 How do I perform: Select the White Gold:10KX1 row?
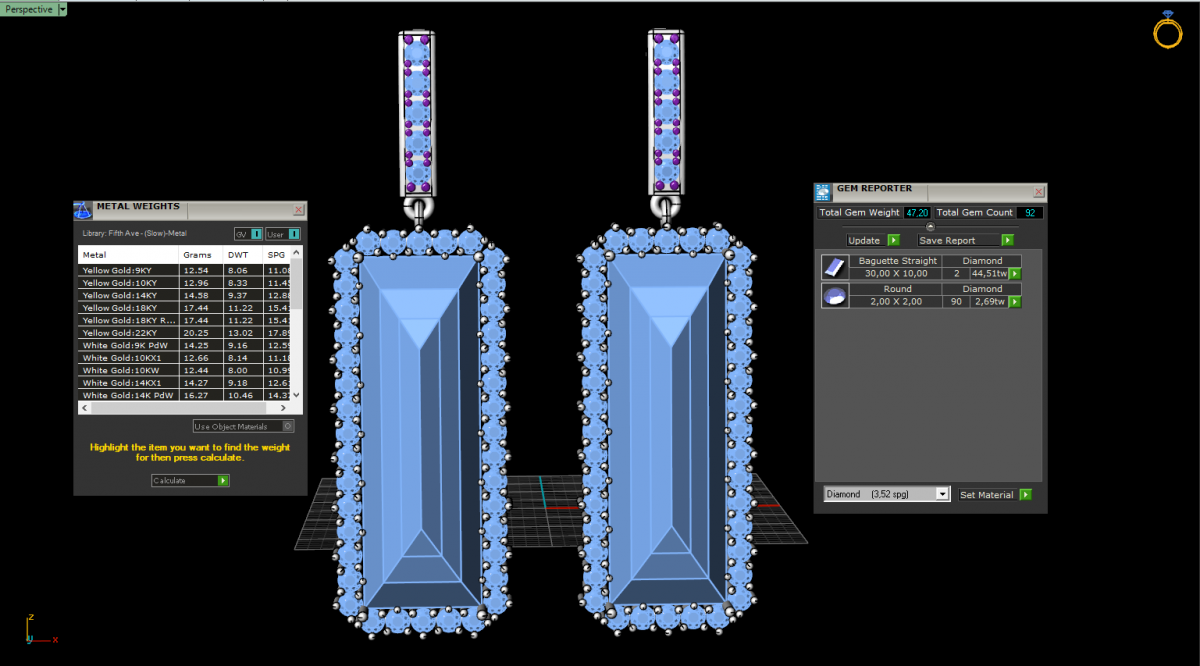185,358
